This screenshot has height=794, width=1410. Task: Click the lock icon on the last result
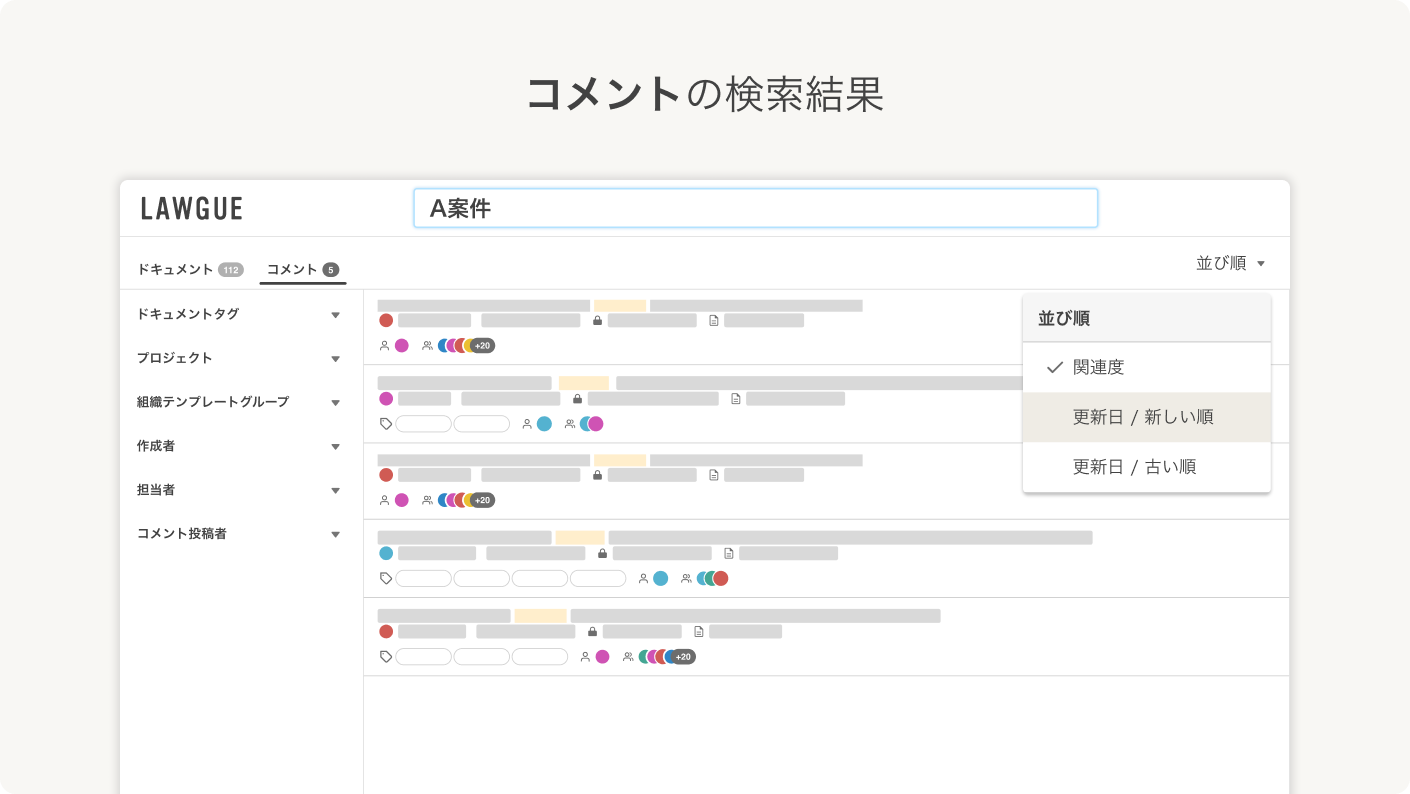(593, 631)
